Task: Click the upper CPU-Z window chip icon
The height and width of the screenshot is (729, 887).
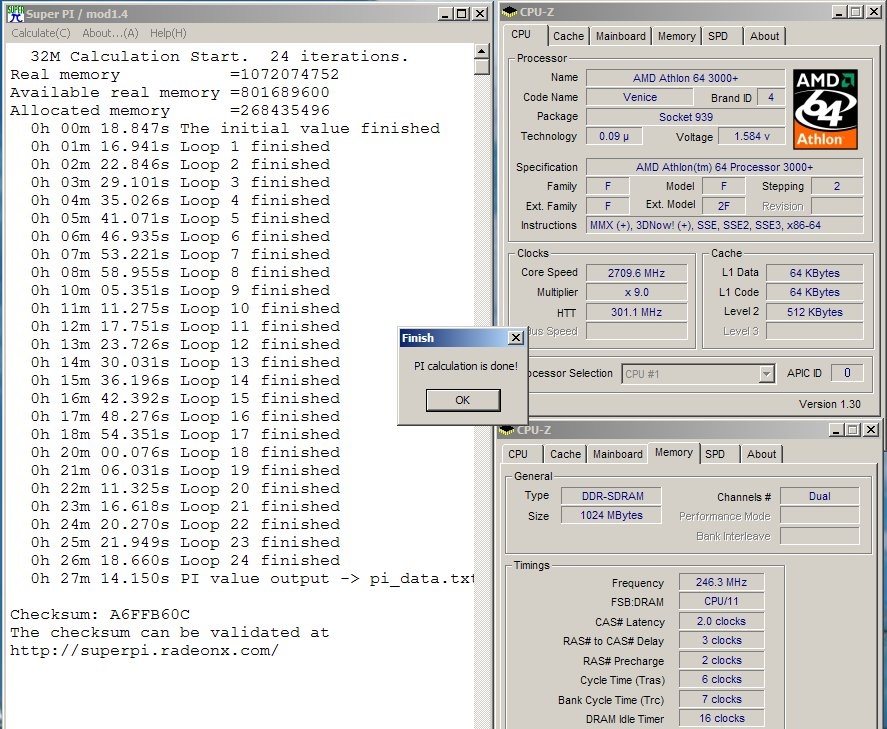Action: pyautogui.click(x=509, y=12)
